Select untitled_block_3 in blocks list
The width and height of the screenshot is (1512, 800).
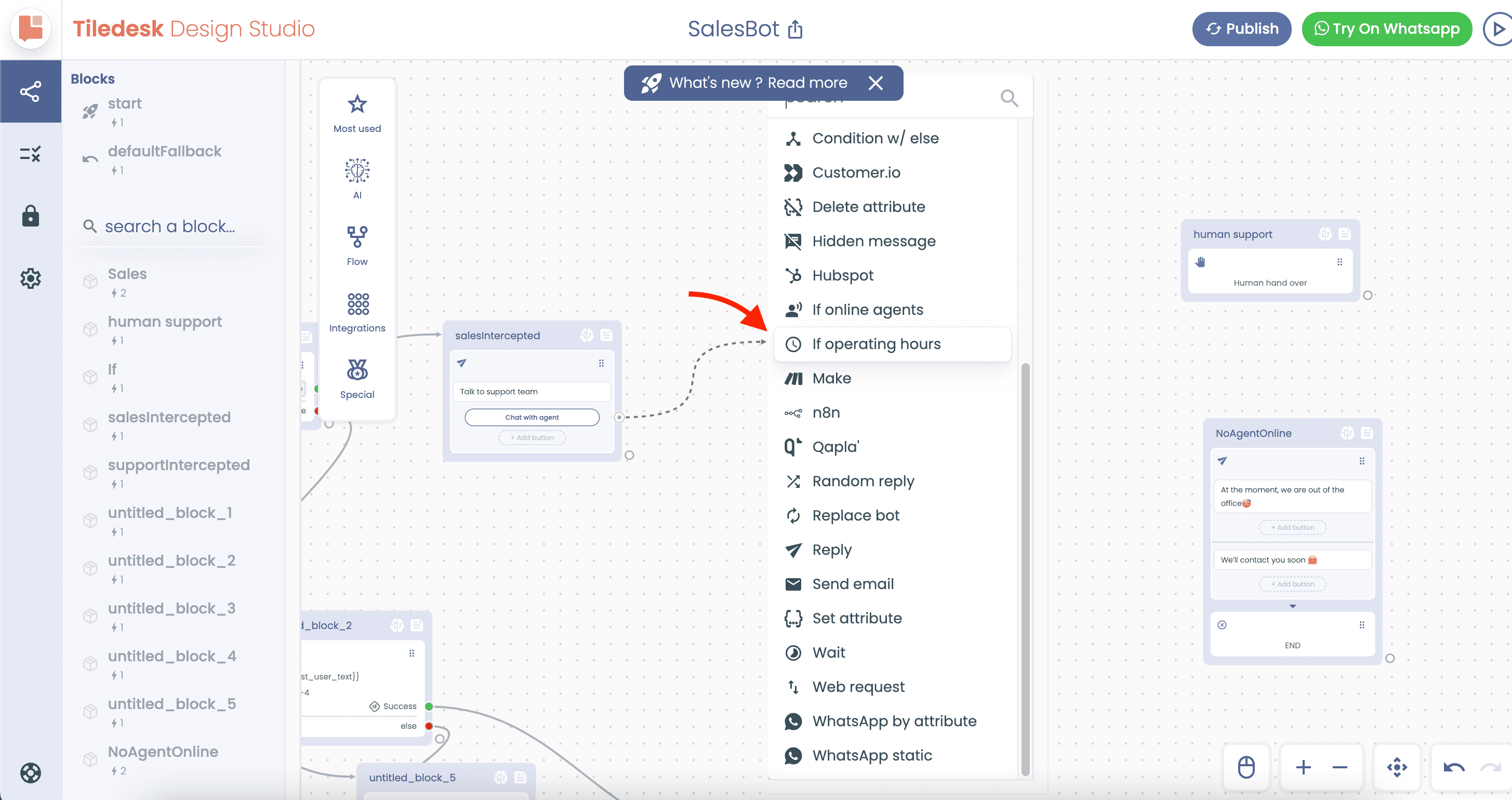(174, 617)
